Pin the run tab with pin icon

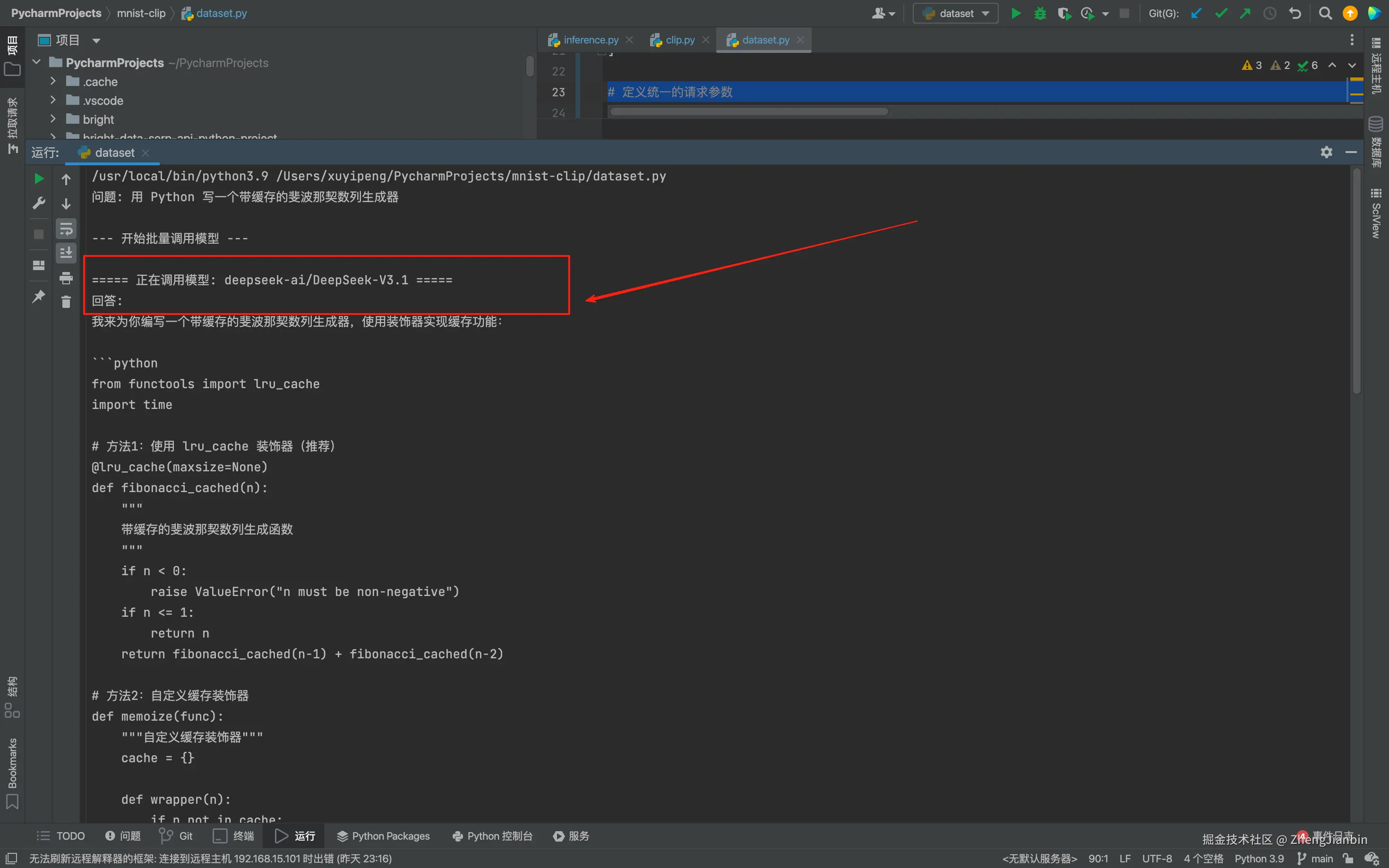[38, 297]
